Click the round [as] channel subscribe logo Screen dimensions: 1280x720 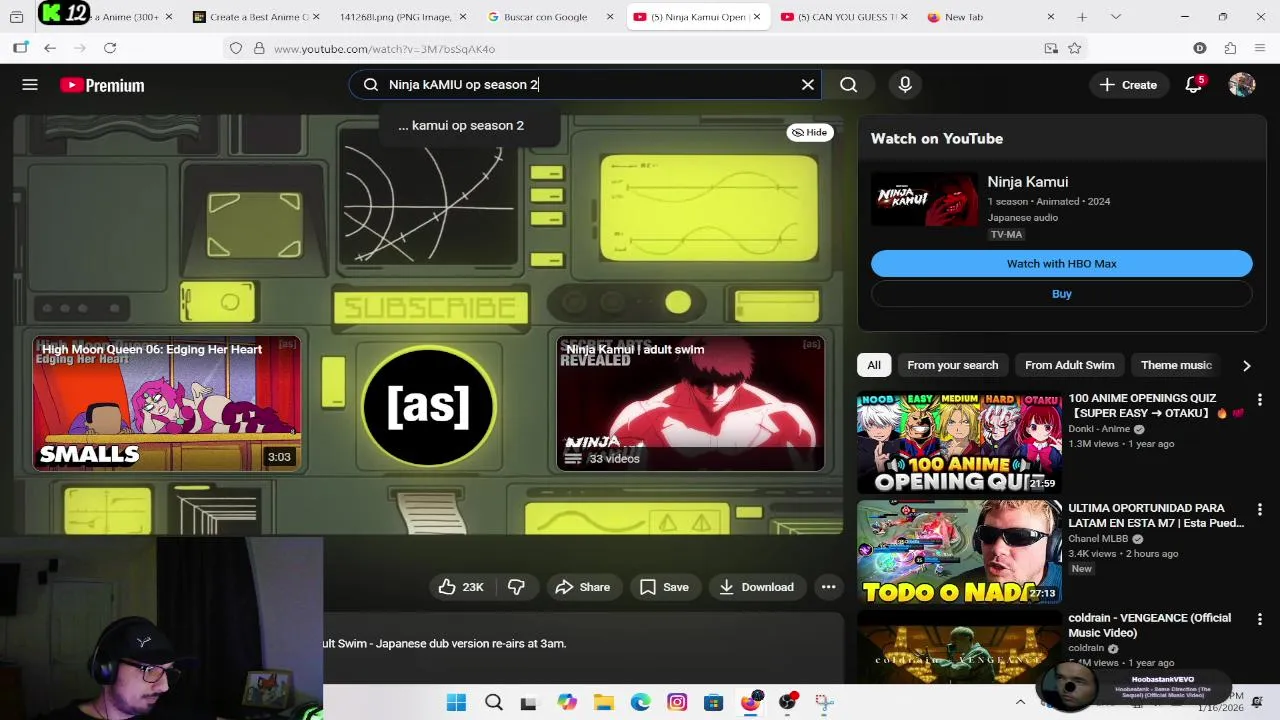[428, 406]
